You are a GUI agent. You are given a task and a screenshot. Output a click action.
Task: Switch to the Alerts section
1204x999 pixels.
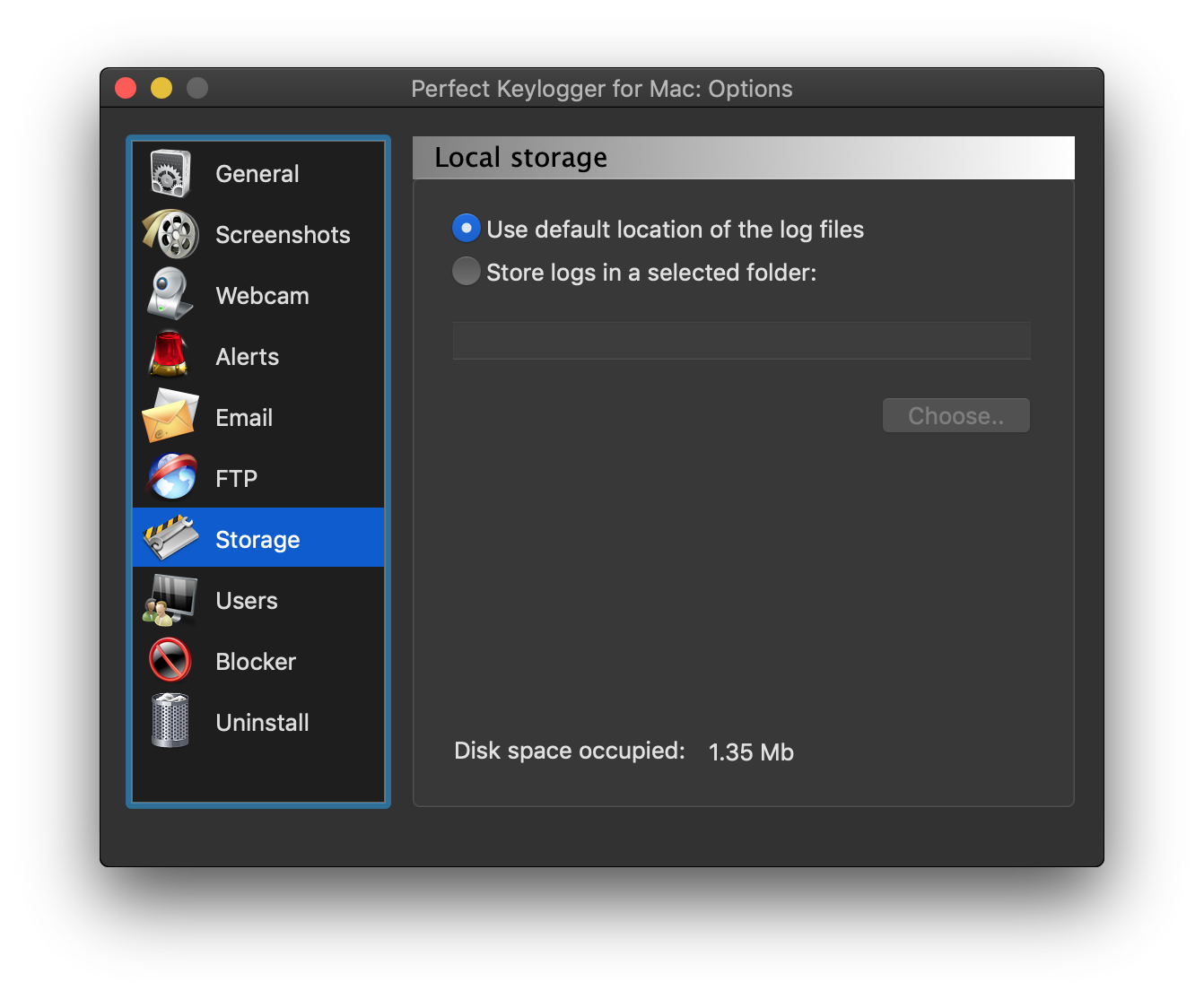click(x=247, y=356)
